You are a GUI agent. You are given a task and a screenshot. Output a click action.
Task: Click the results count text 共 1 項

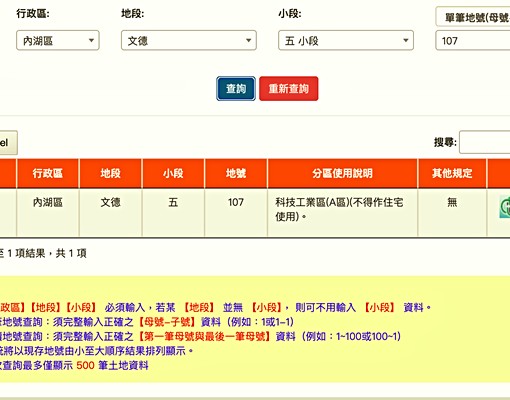(71, 253)
